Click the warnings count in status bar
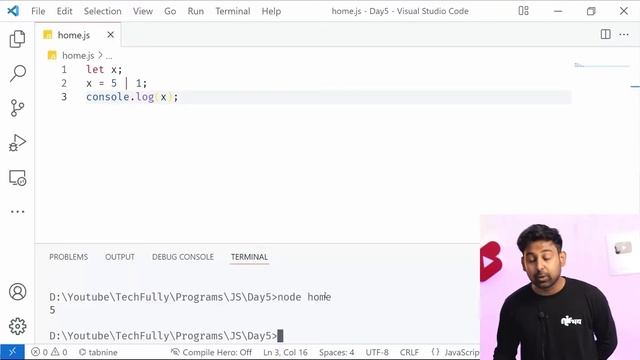This screenshot has height=360, width=640. point(60,352)
